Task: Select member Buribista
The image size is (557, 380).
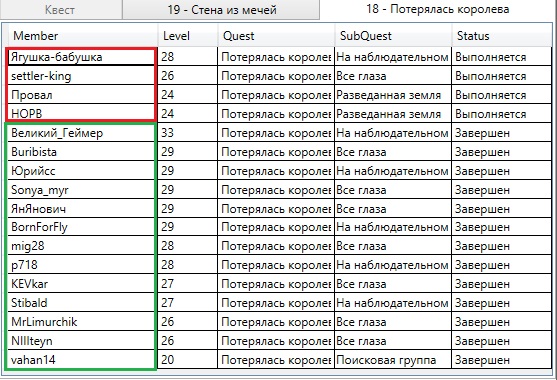Action: [x=82, y=152]
